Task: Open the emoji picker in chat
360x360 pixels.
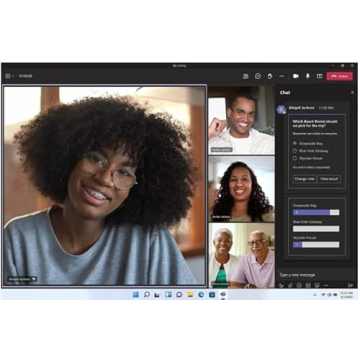Action: pyautogui.click(x=299, y=285)
